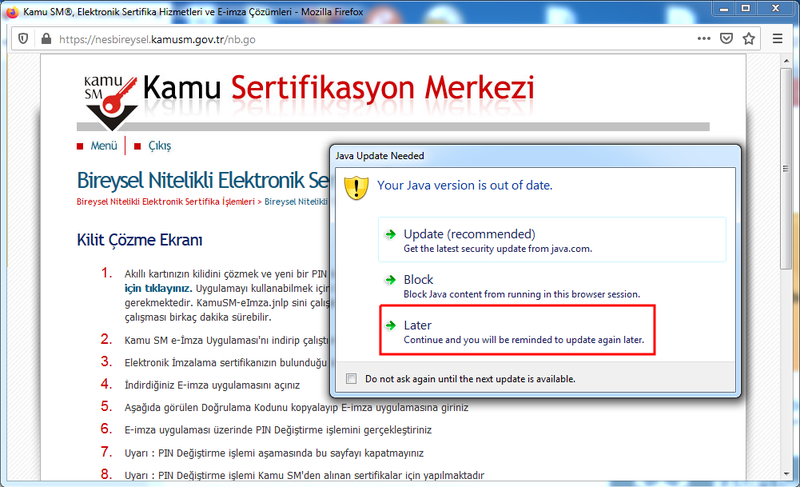Click the "için tıklayınız" link
800x487 pixels.
[153, 288]
